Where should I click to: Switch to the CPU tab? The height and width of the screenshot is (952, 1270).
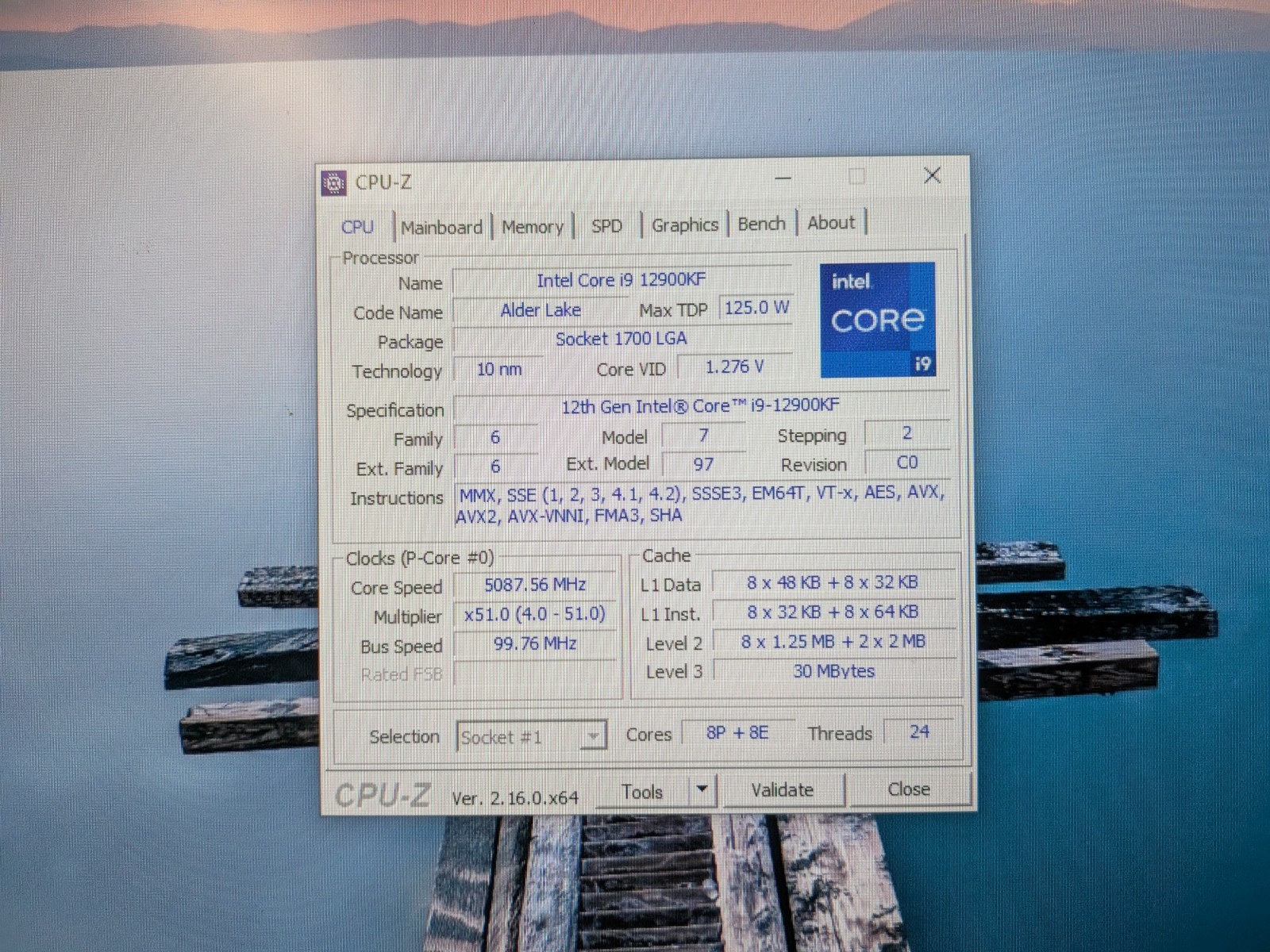coord(357,227)
